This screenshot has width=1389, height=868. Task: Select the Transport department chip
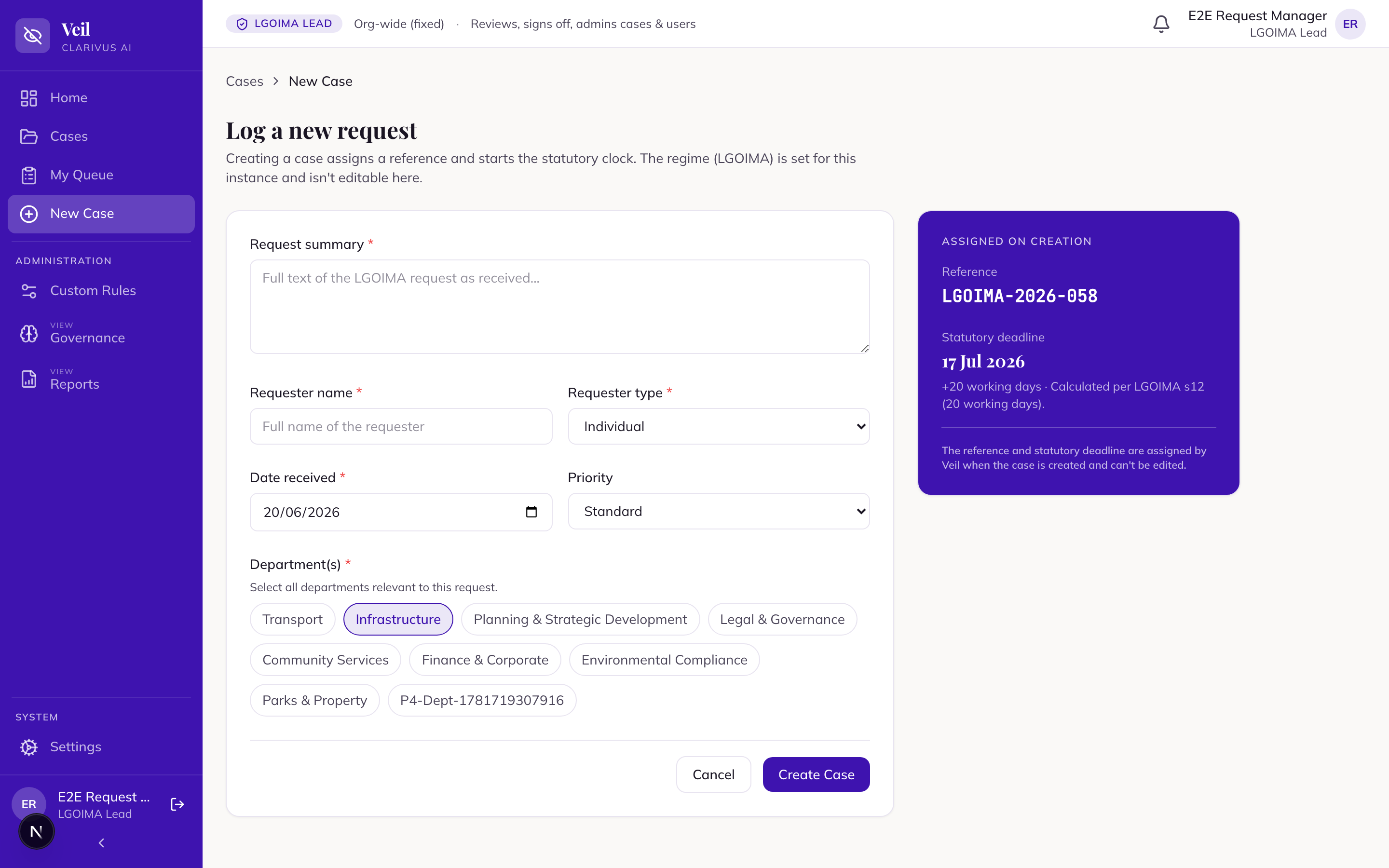(292, 619)
